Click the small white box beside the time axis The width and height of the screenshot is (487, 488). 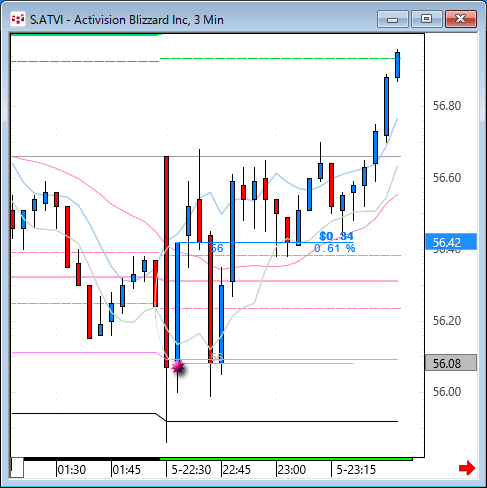(x=17, y=468)
